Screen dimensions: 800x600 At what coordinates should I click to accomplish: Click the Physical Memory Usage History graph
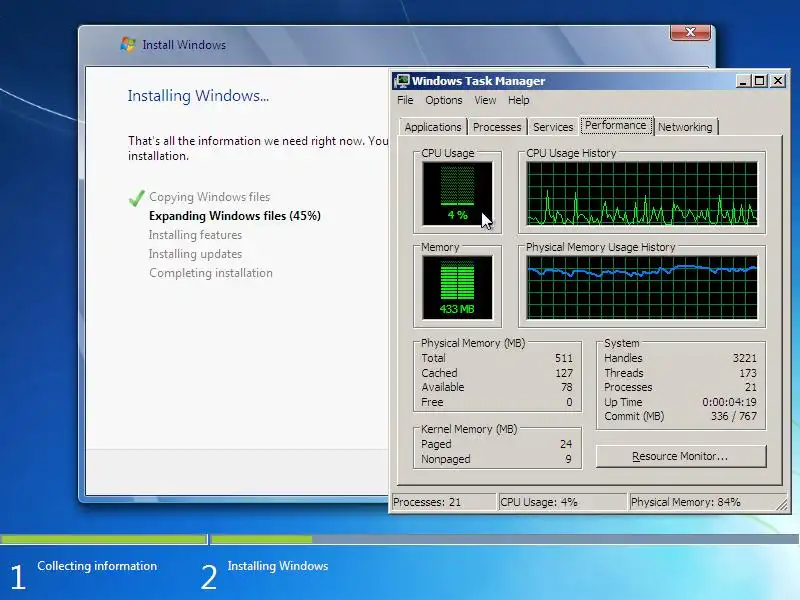coord(642,288)
